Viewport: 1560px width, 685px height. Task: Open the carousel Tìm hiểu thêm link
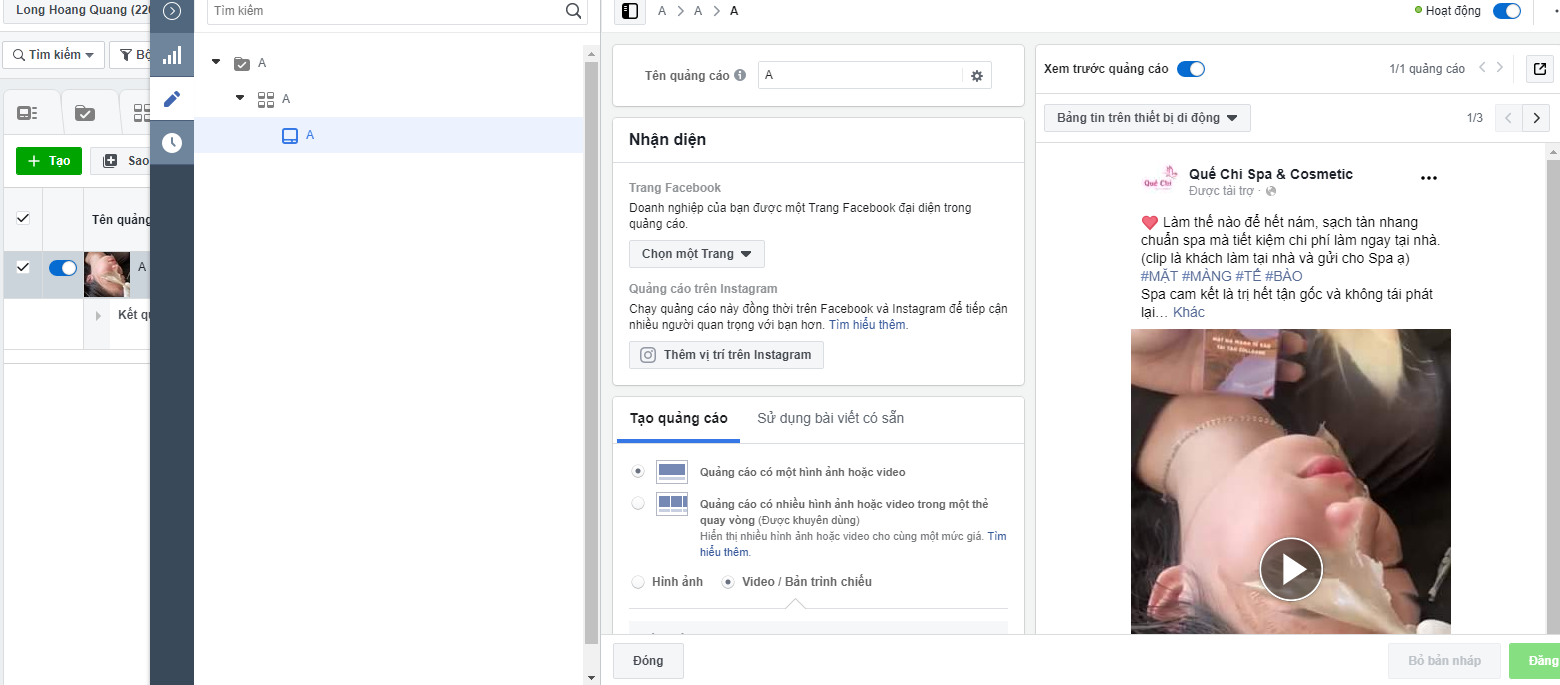click(x=853, y=544)
